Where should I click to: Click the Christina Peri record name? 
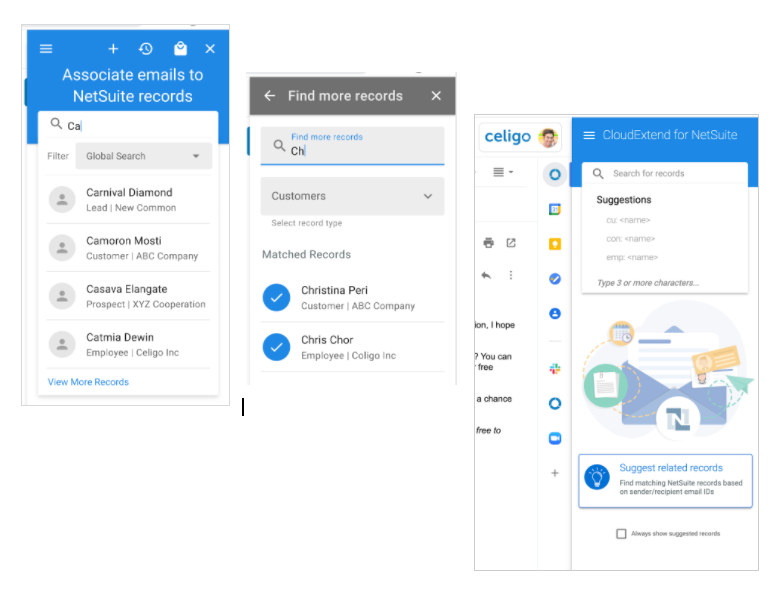pyautogui.click(x=334, y=291)
